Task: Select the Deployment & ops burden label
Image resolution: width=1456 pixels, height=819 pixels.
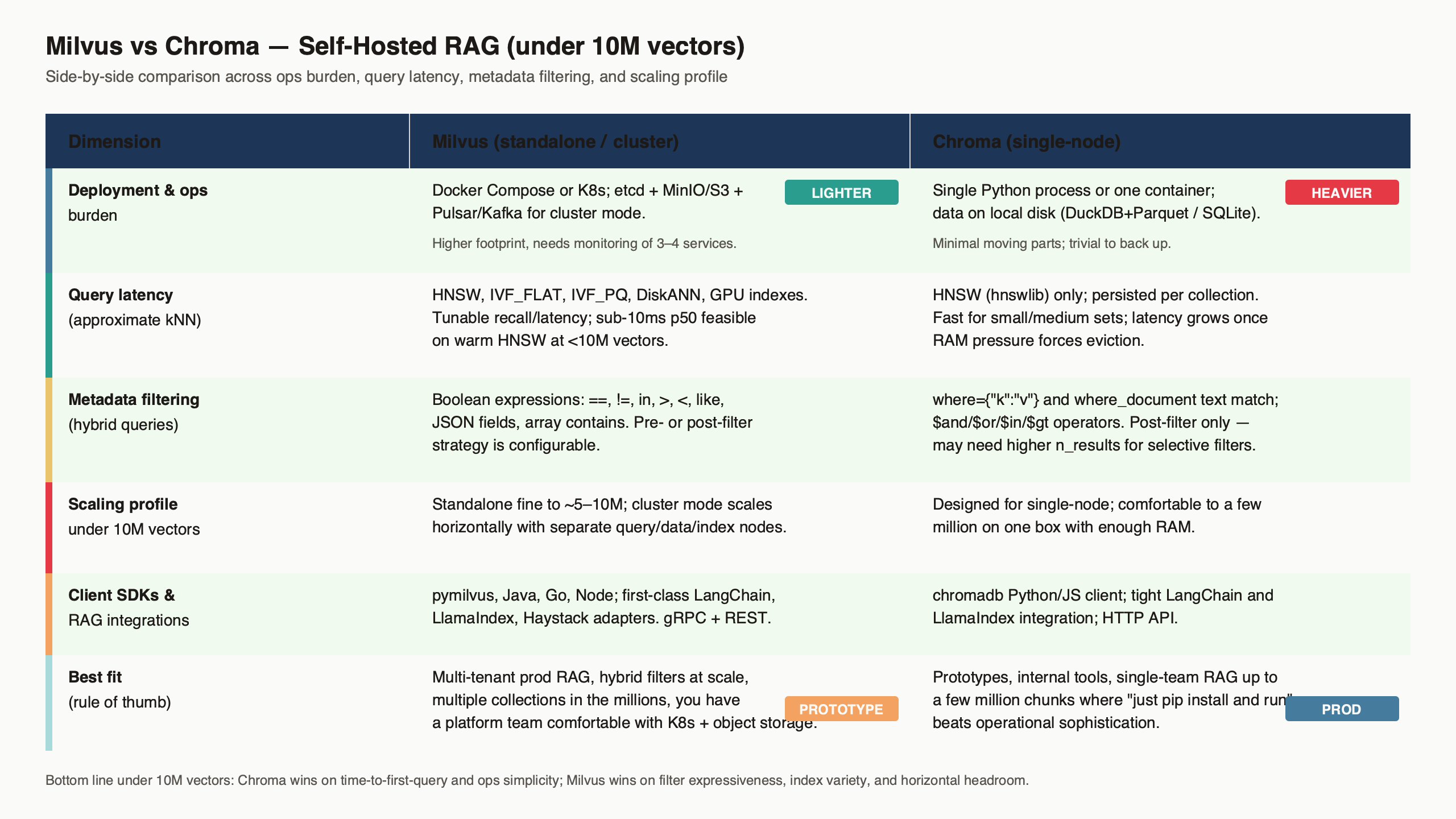Action: pyautogui.click(x=138, y=202)
